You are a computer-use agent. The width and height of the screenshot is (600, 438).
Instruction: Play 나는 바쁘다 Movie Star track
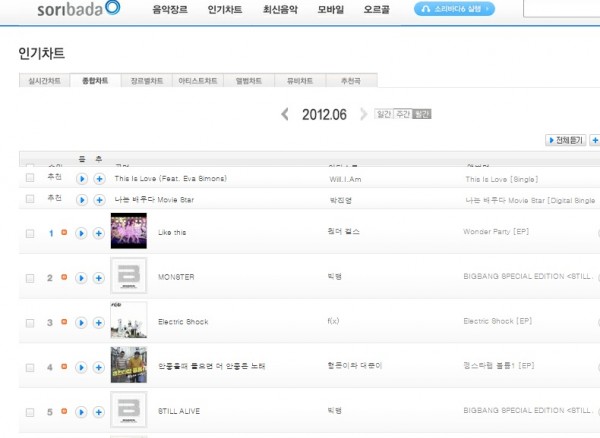82,200
